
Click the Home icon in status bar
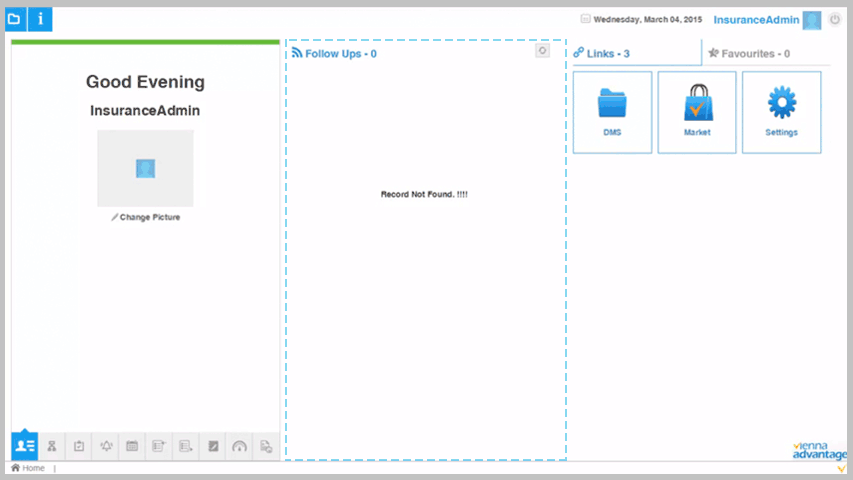[x=15, y=467]
